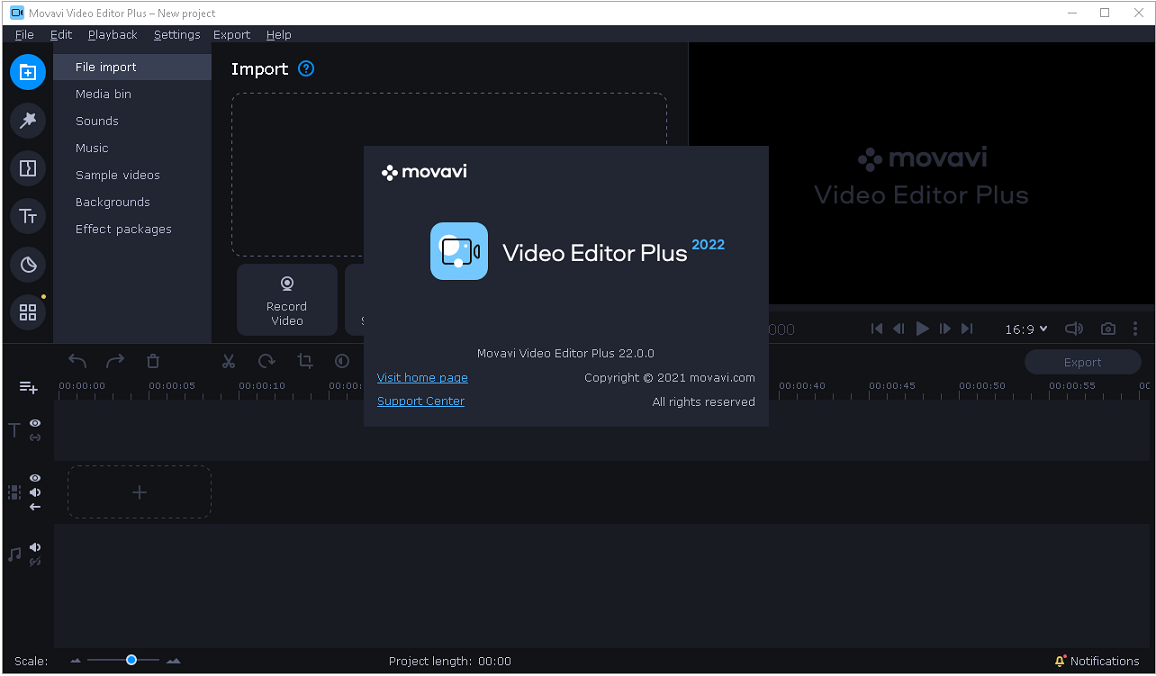1156x676 pixels.
Task: Click zoom out timeline scale icon
Action: pyautogui.click(x=75, y=661)
